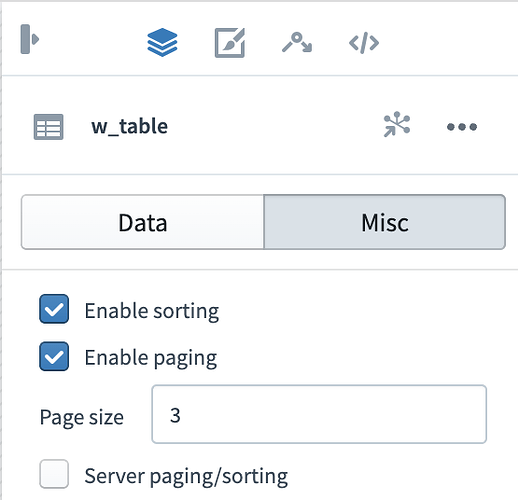
Task: Collapse the side panel with arrow icon
Action: pyautogui.click(x=30, y=39)
